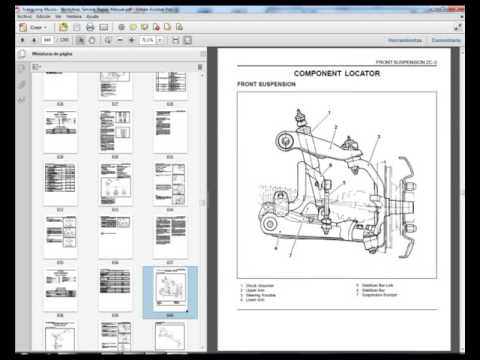The height and width of the screenshot is (360, 480).
Task: Toggle fit width scrolling view
Action: click(x=176, y=40)
